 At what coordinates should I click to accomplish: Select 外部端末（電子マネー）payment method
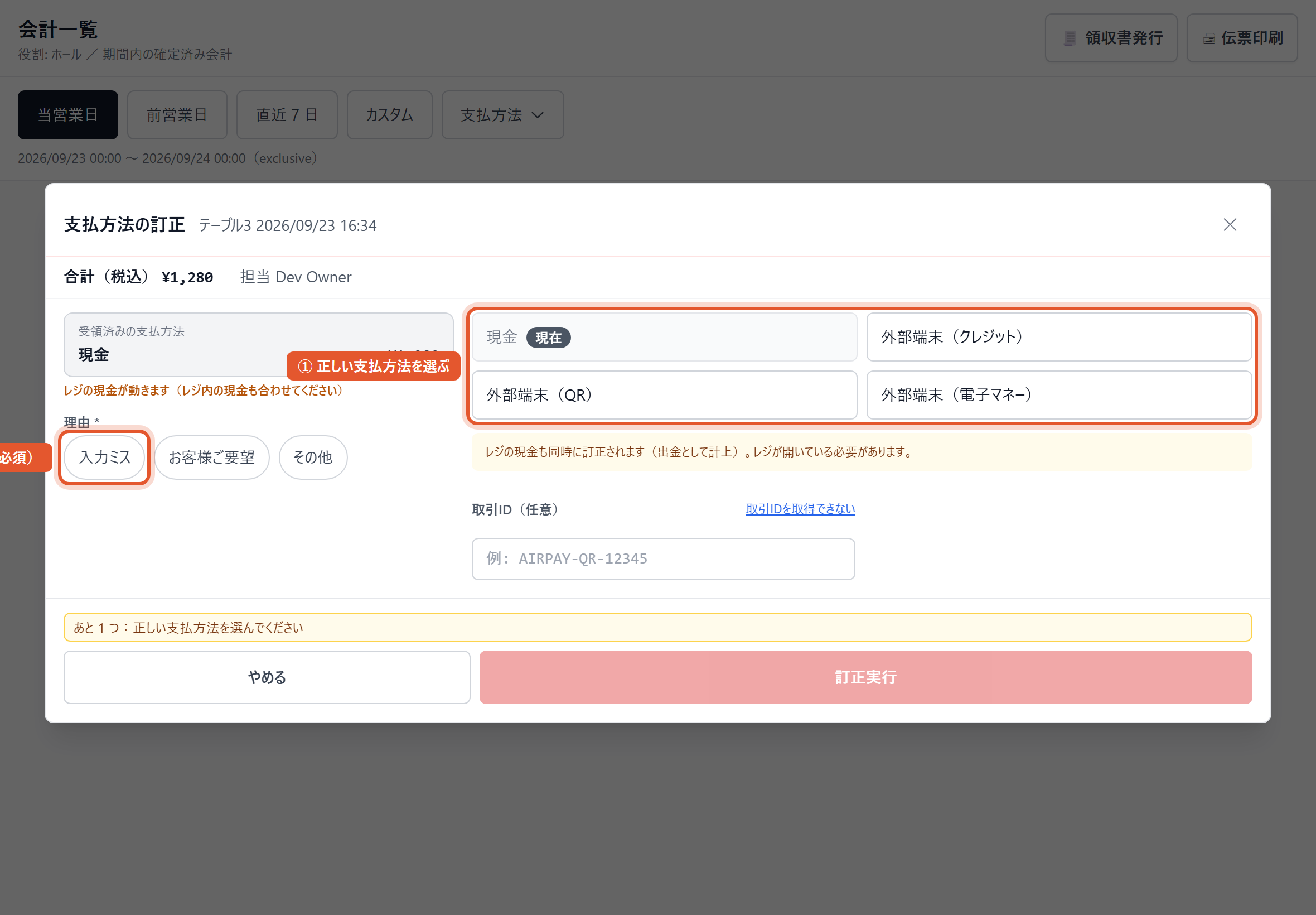[x=1059, y=395]
